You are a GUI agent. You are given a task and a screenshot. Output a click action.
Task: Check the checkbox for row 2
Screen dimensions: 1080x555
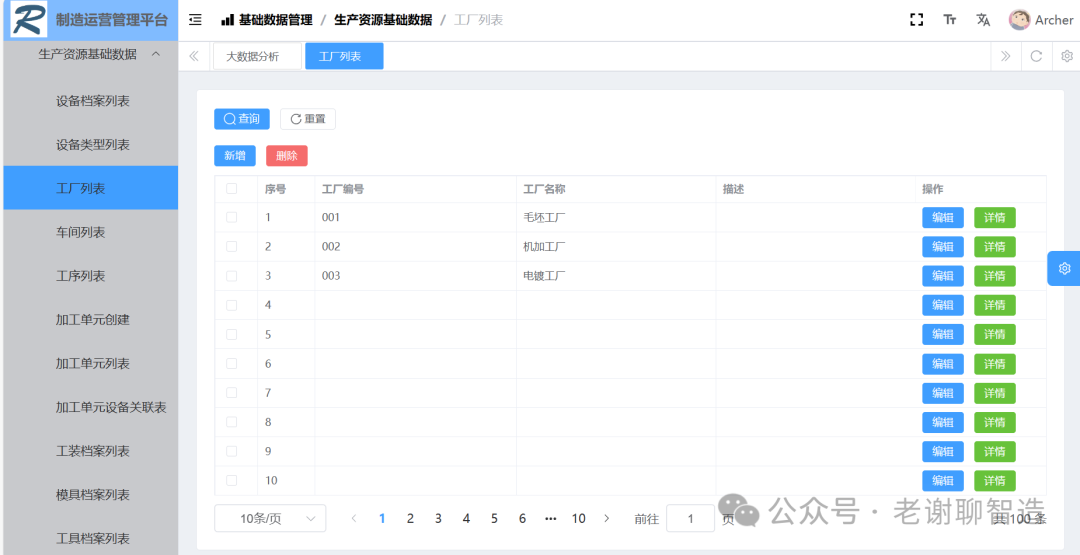(x=231, y=246)
